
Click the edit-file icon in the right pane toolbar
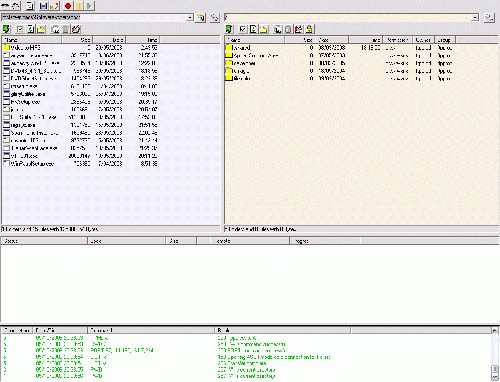click(x=299, y=29)
